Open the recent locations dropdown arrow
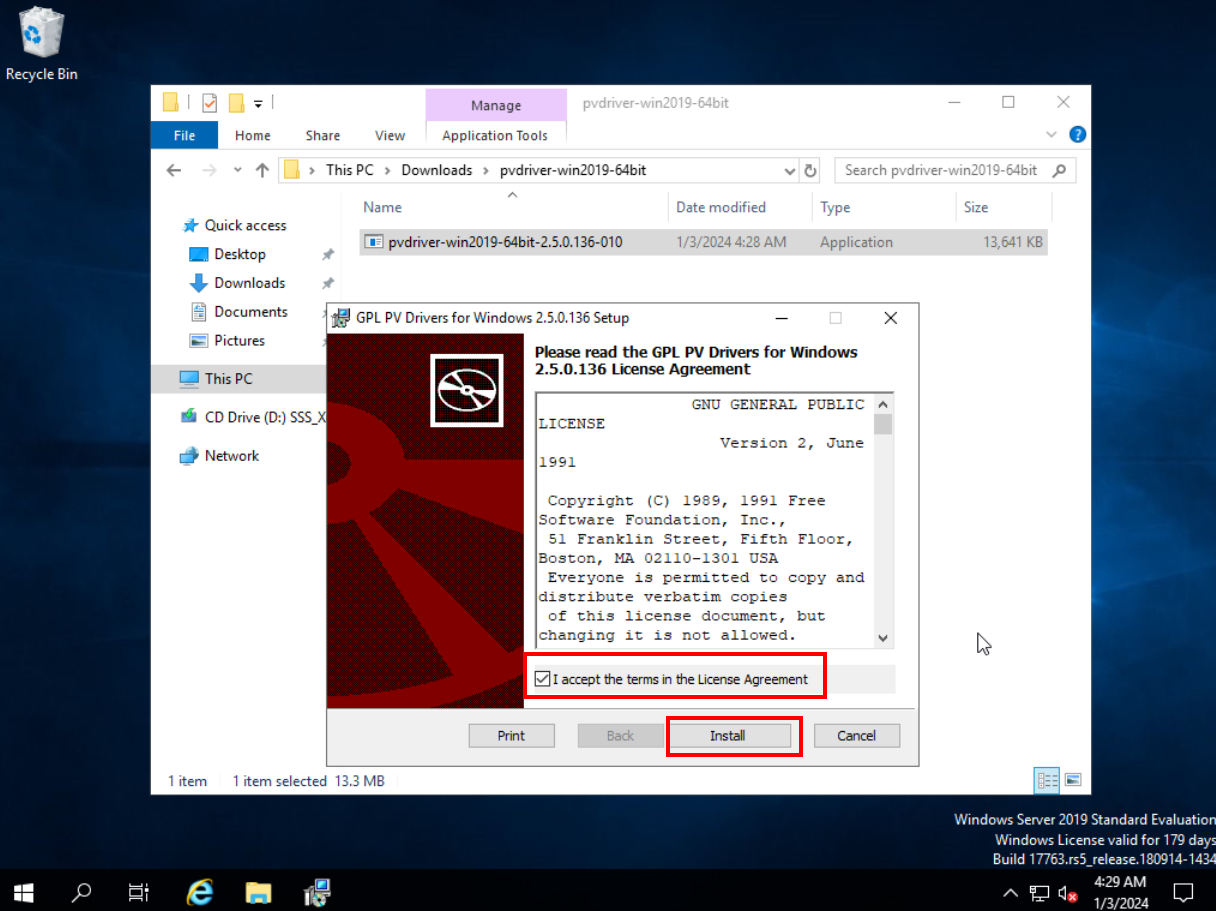Viewport: 1216px width, 911px height. [237, 170]
